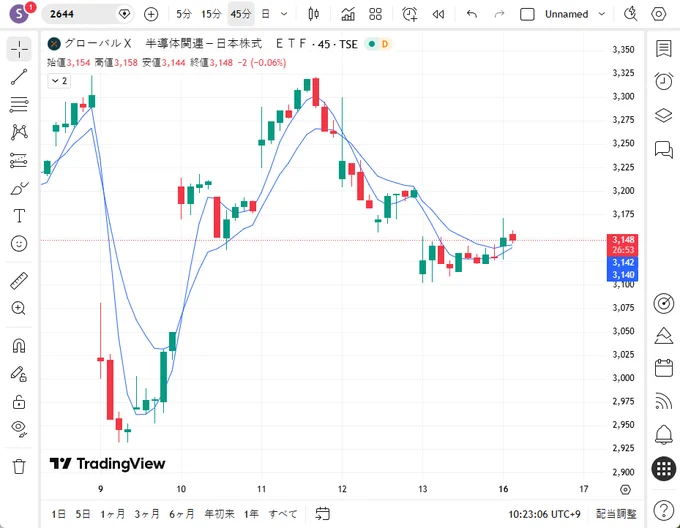
Task: Select the ruler measure tool
Action: (x=19, y=281)
